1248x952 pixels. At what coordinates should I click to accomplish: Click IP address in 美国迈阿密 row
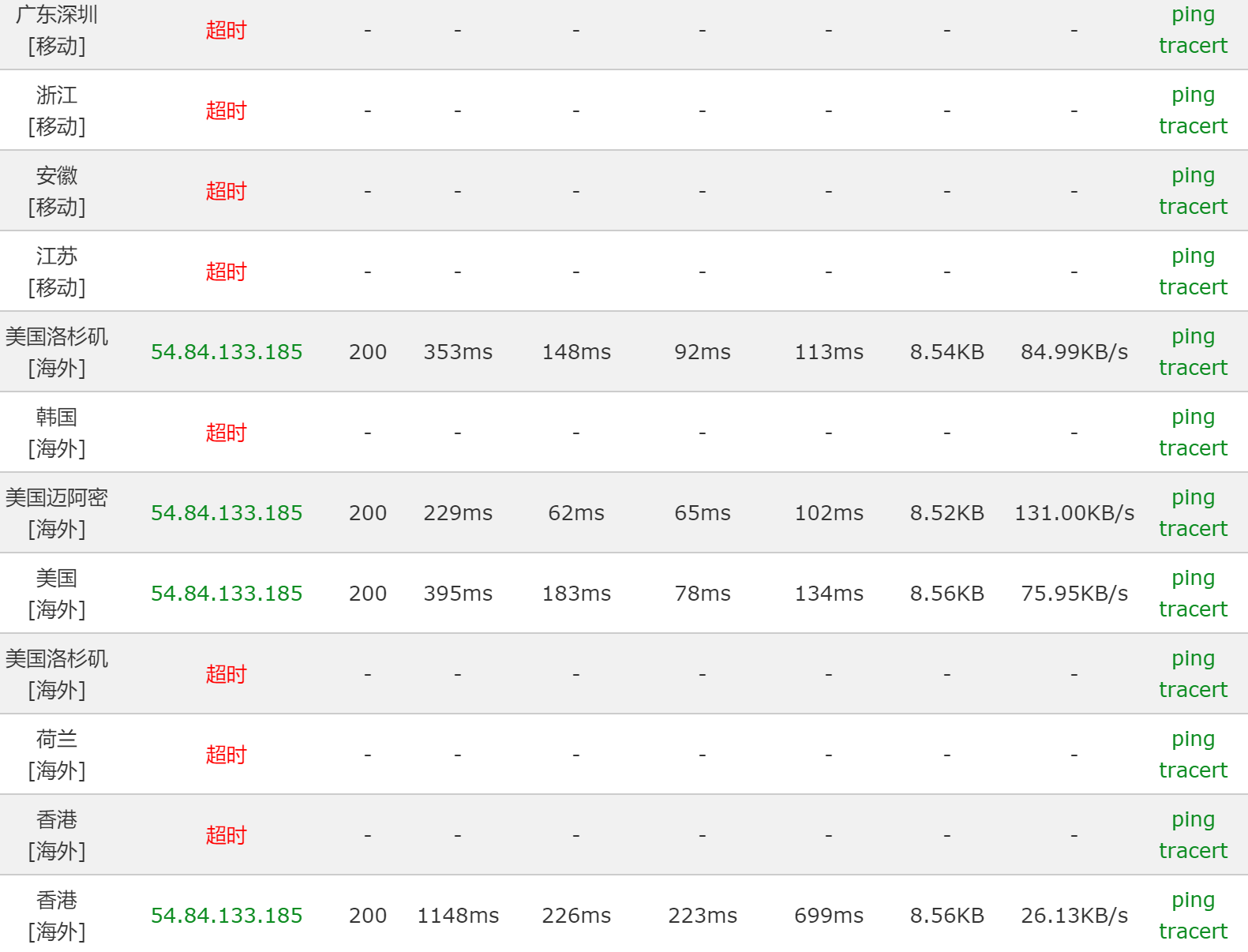(x=227, y=513)
